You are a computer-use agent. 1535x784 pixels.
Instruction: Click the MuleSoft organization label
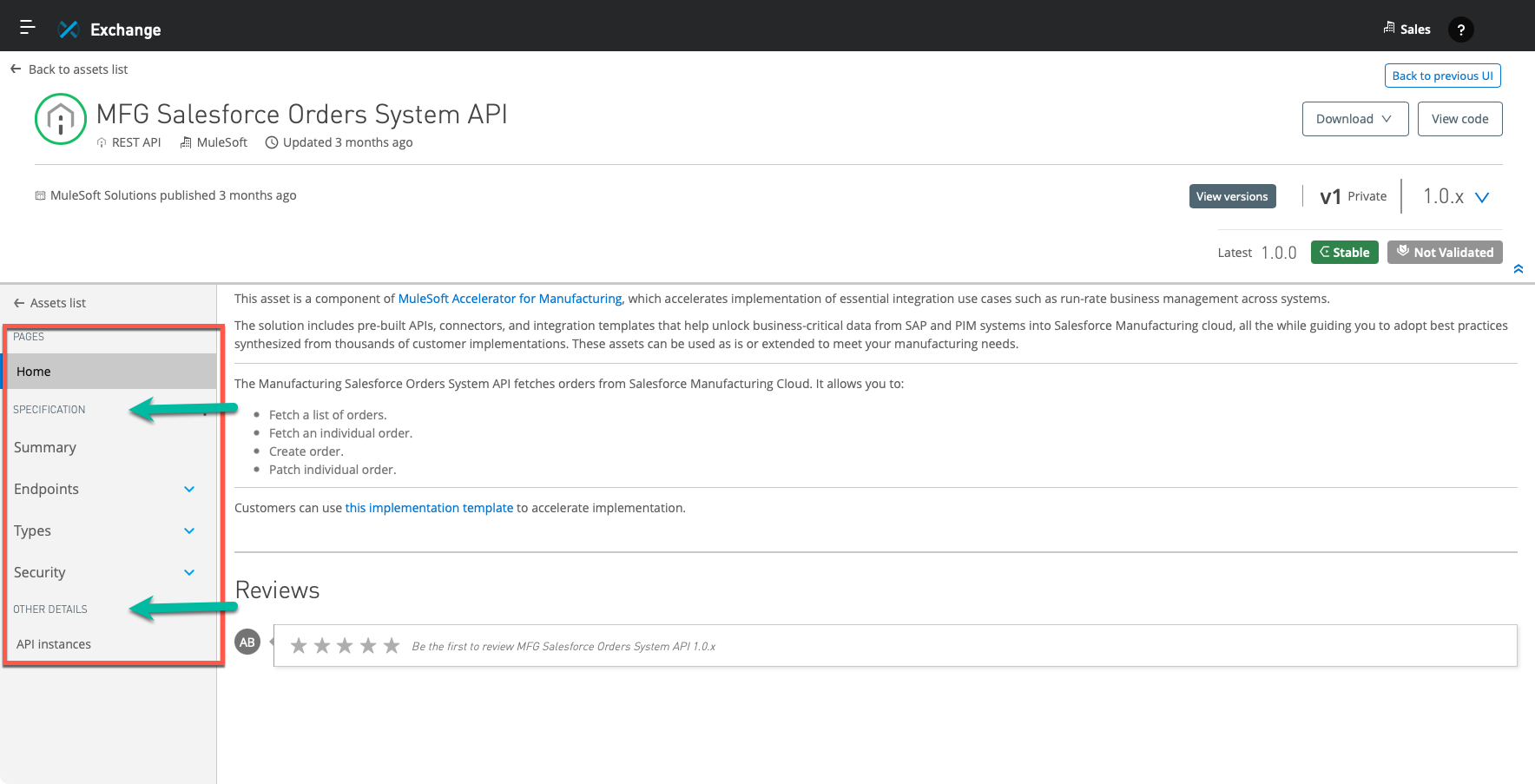[221, 142]
